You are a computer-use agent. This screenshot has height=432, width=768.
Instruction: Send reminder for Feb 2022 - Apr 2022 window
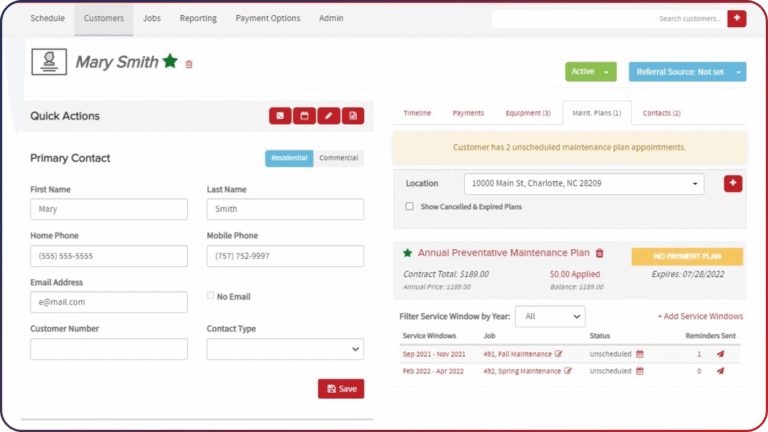pos(720,371)
